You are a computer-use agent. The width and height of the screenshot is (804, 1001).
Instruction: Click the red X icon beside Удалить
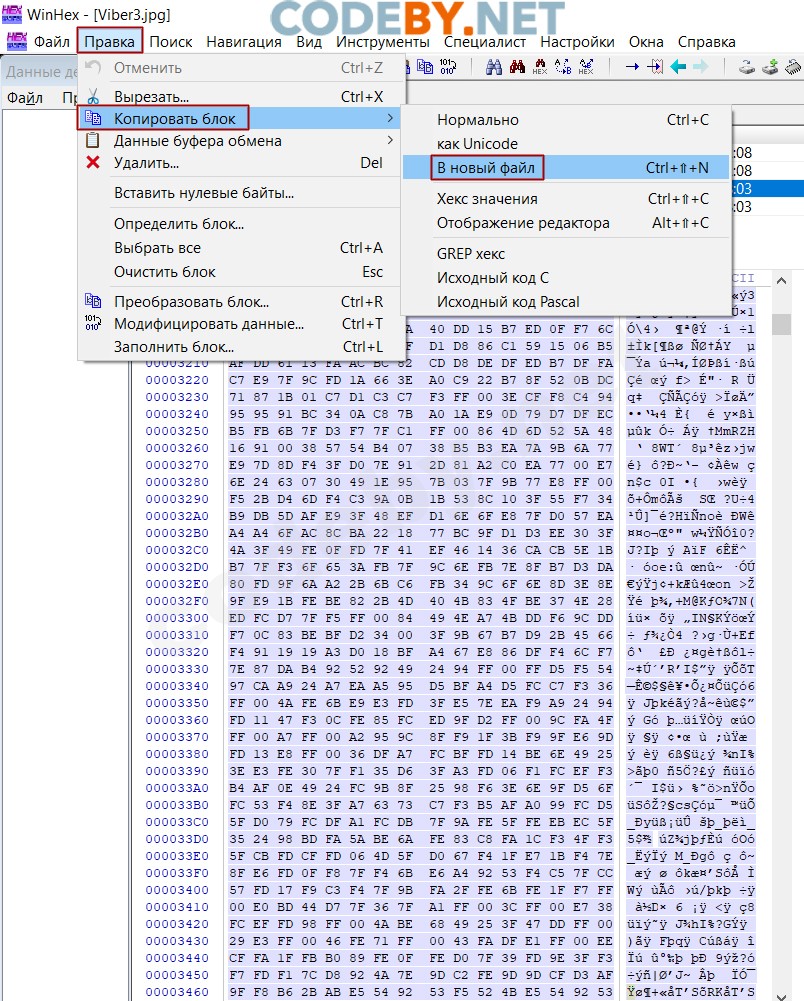[93, 162]
